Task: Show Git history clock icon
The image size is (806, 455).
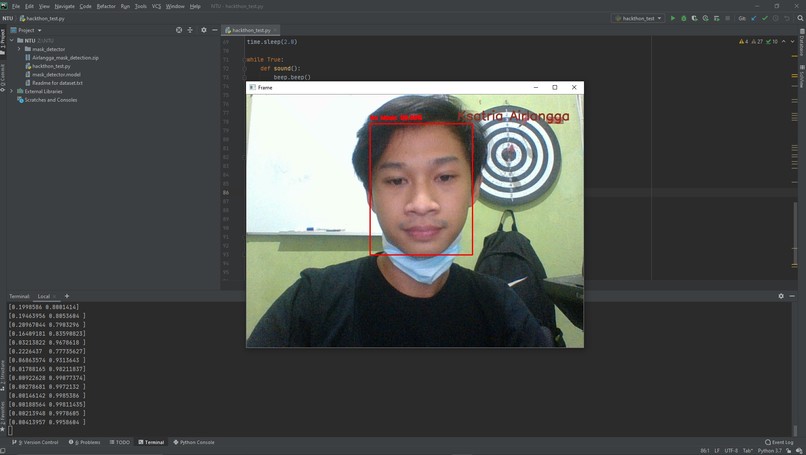Action: [776, 18]
